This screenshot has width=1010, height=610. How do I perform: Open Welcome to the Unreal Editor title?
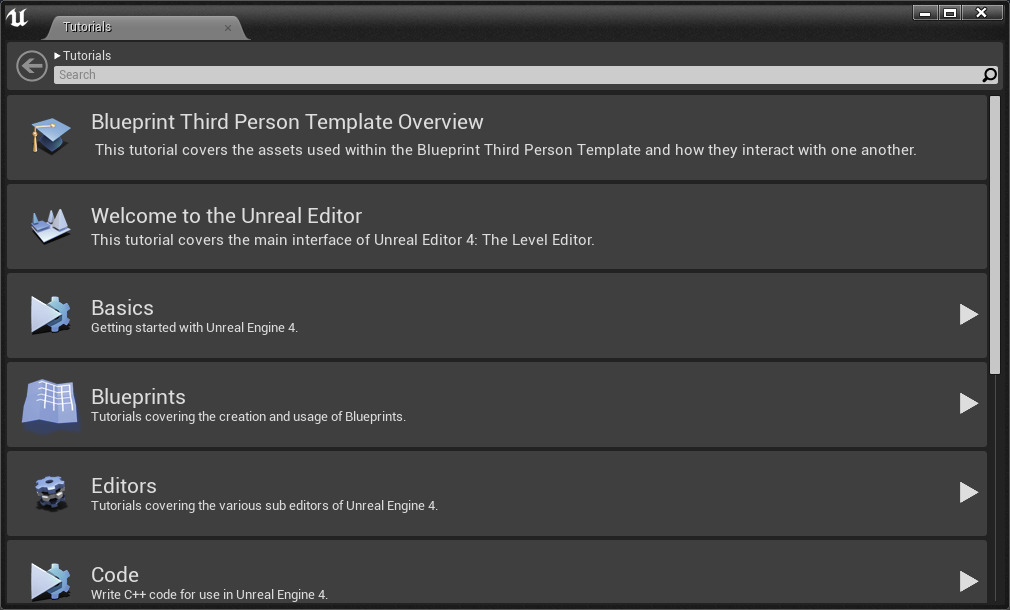point(226,216)
